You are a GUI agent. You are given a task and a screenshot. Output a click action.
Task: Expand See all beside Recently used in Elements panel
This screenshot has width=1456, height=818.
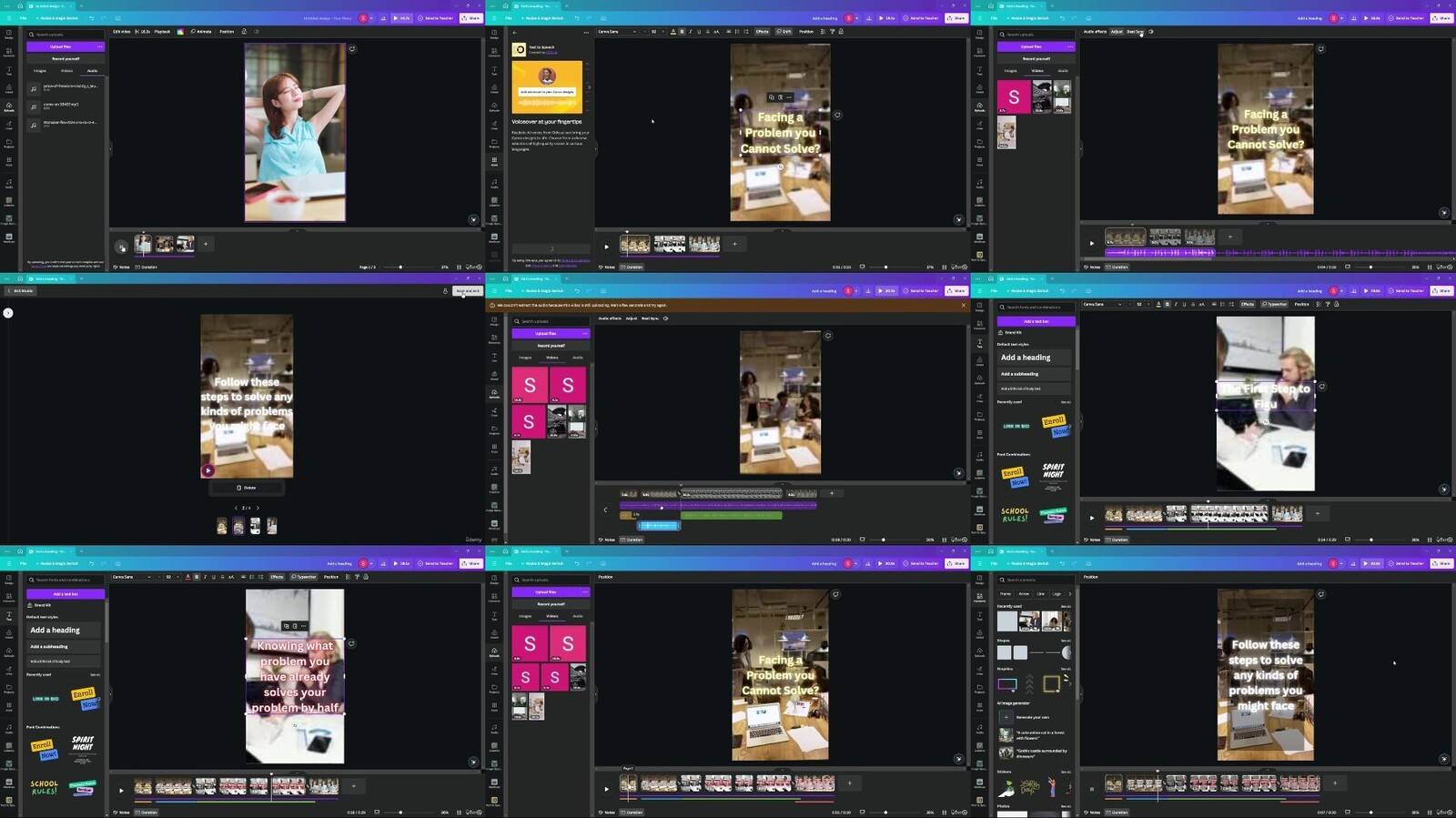tap(1066, 606)
